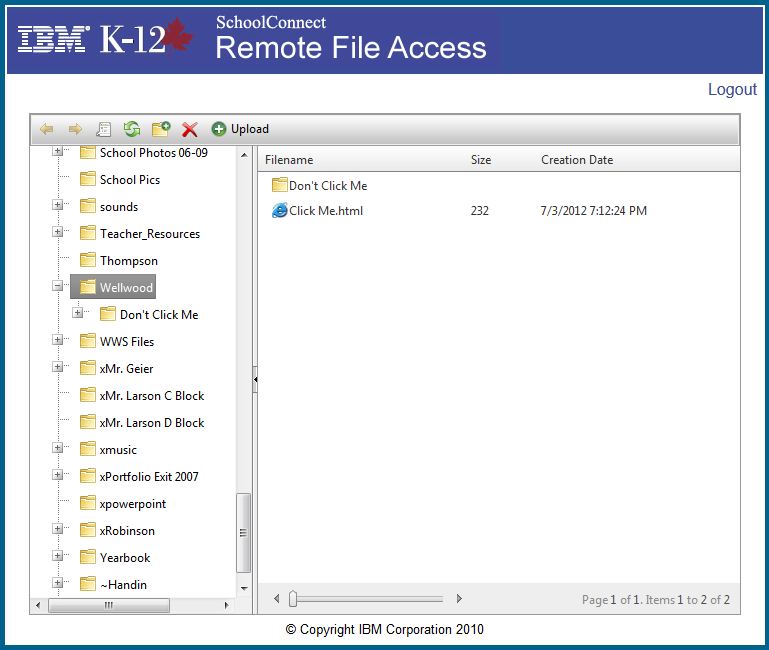Screen dimensions: 769x650
Task: Click the Internet Explorer icon for Click Me.html
Action: point(280,210)
